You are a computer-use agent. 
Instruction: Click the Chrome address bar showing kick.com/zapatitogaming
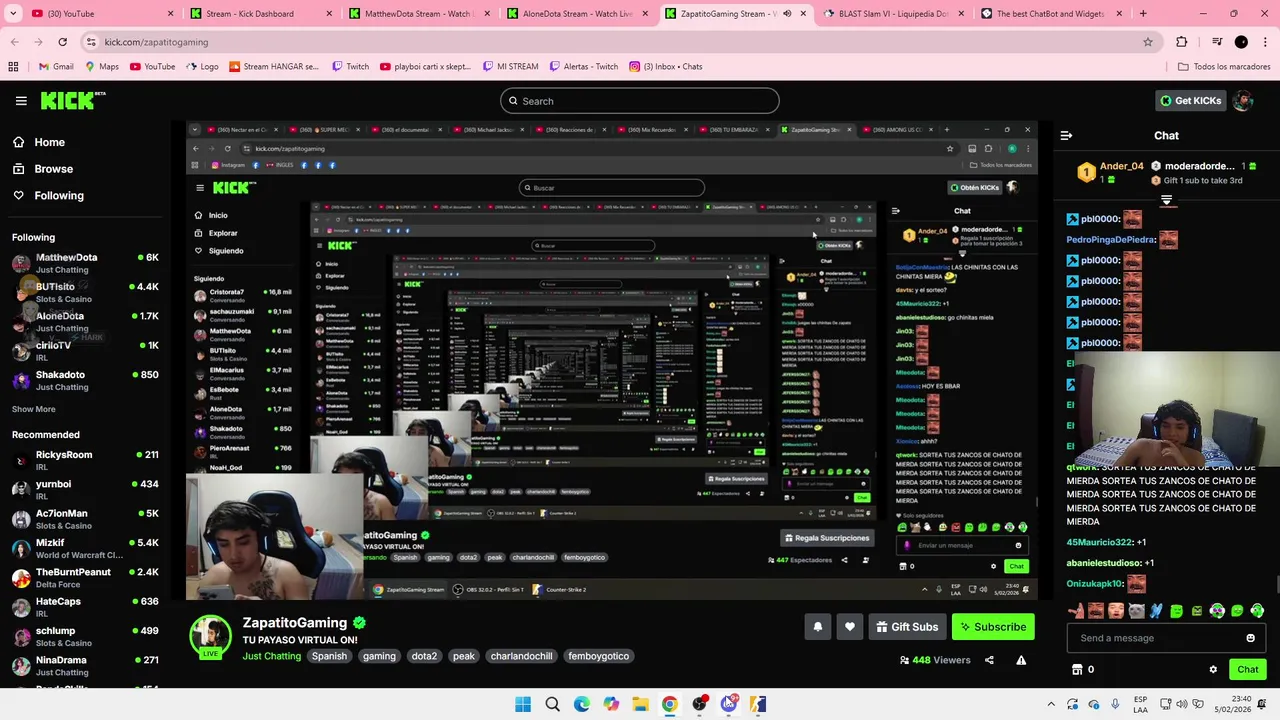pyautogui.click(x=620, y=42)
